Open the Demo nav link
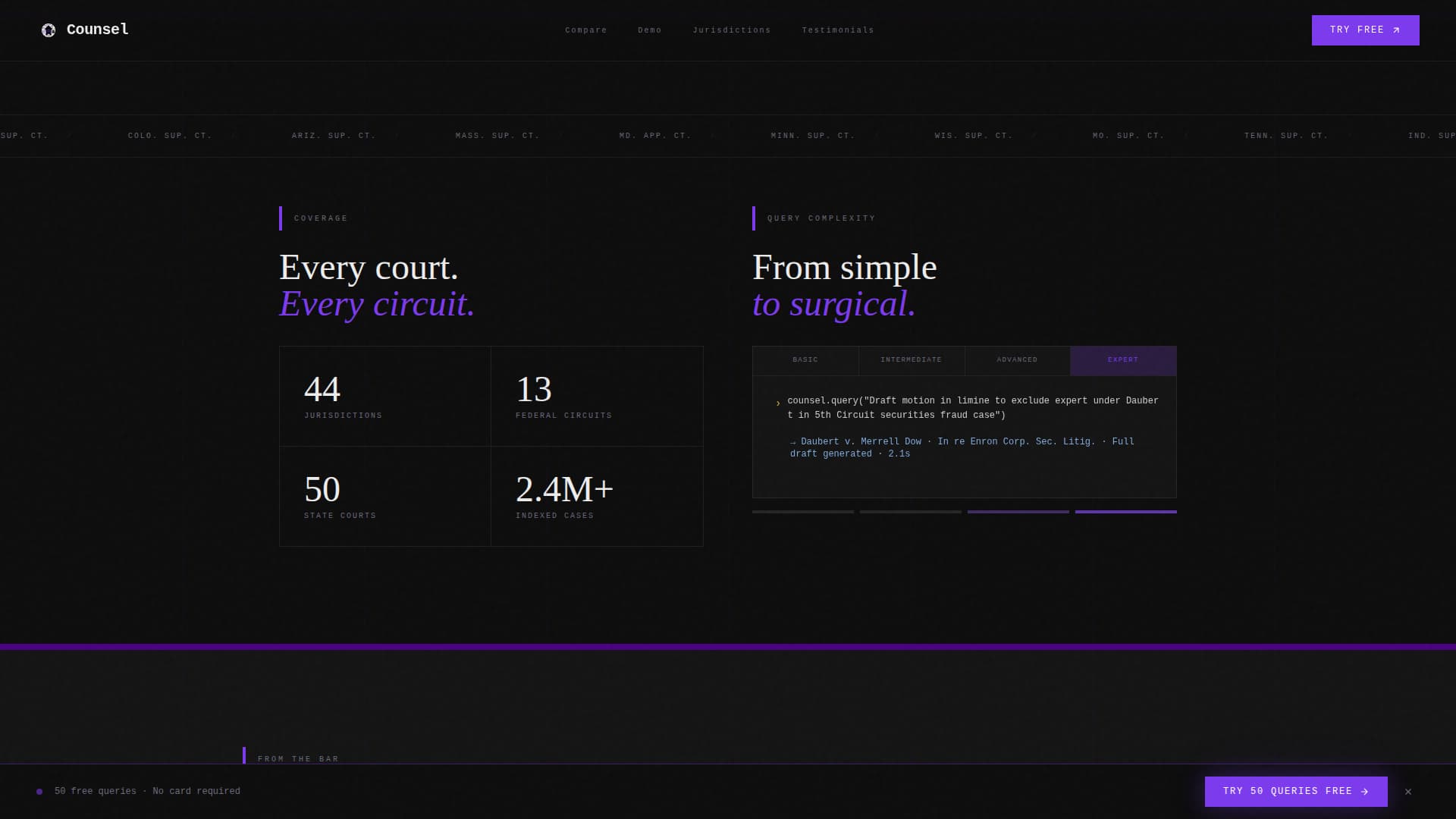 click(650, 30)
